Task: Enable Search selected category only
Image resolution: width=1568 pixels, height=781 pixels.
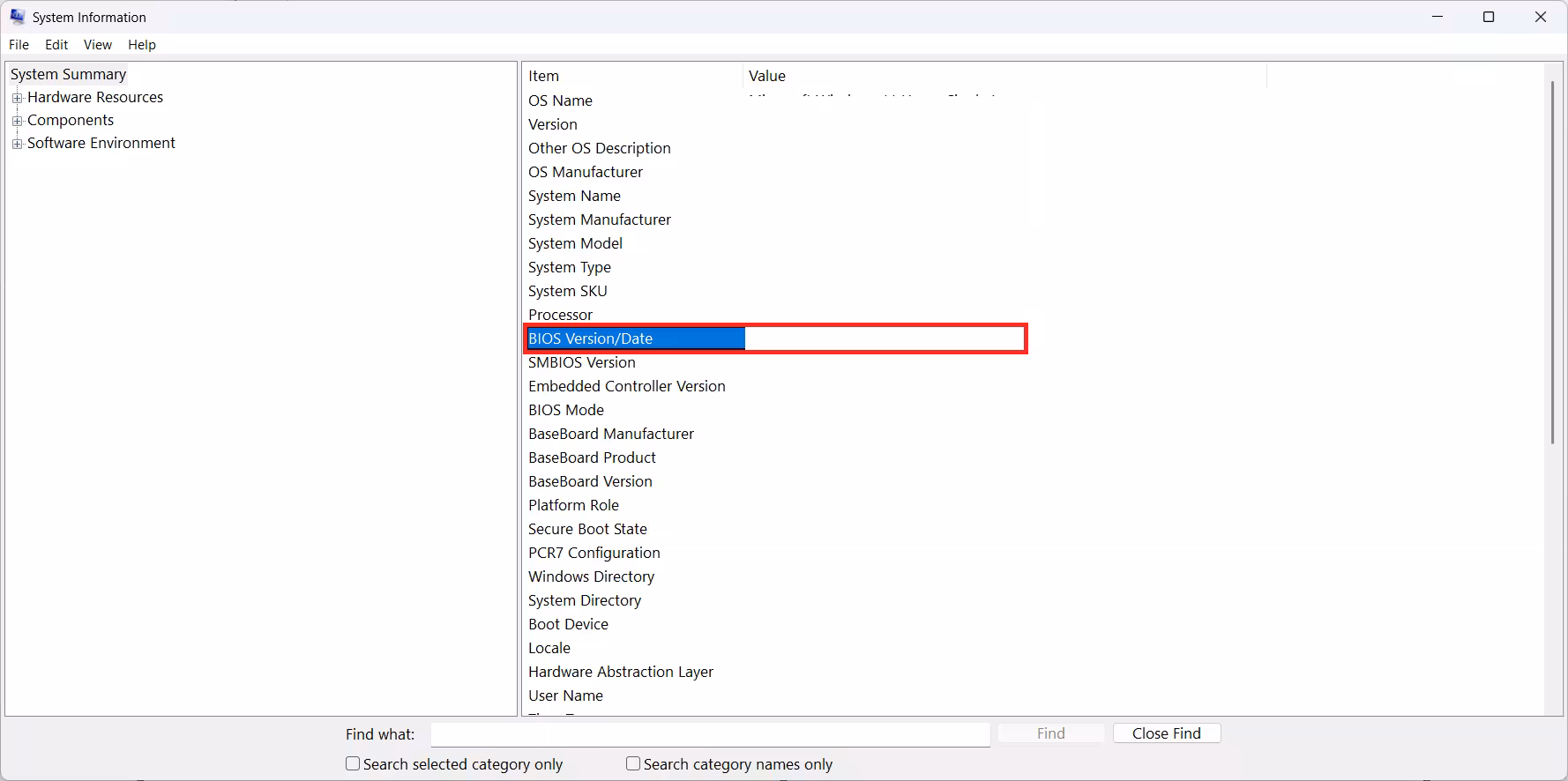Action: pyautogui.click(x=353, y=764)
